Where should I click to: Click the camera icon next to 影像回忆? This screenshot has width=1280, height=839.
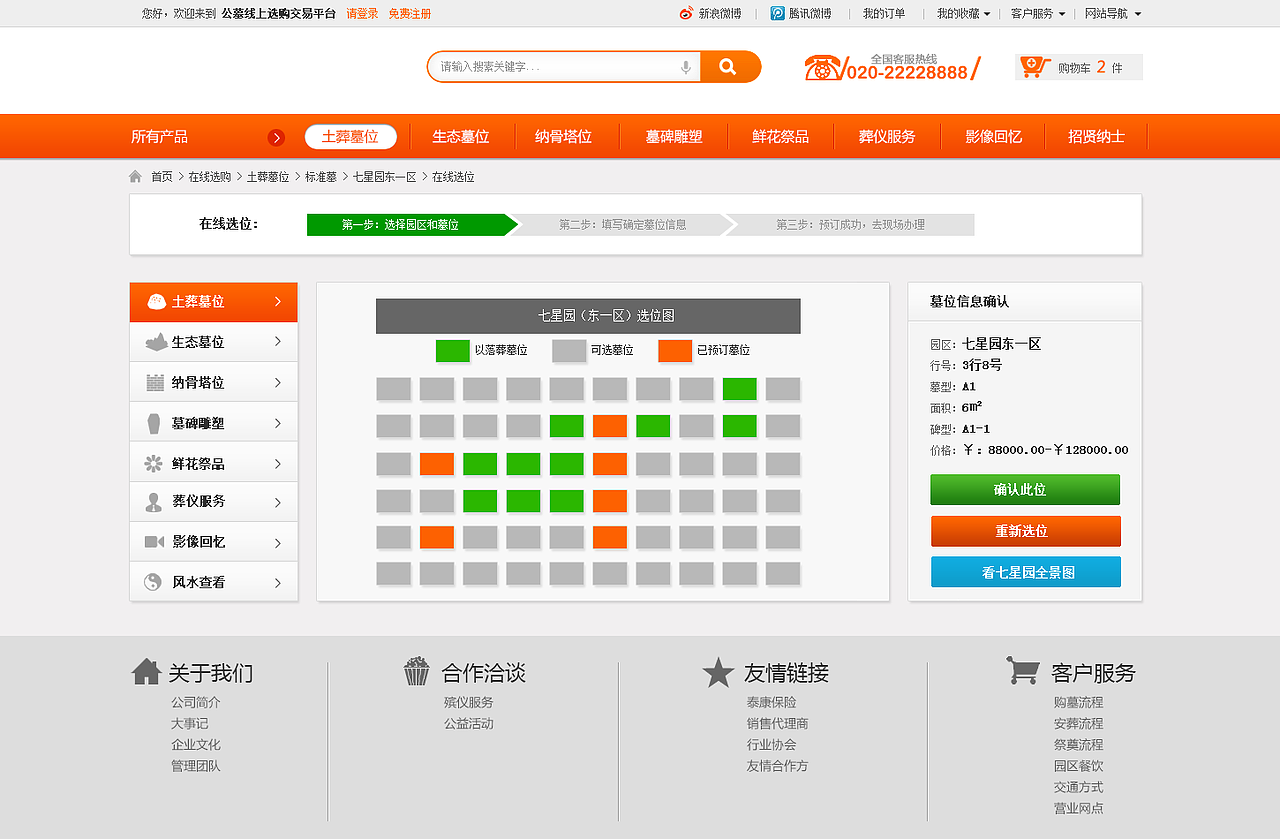click(152, 541)
